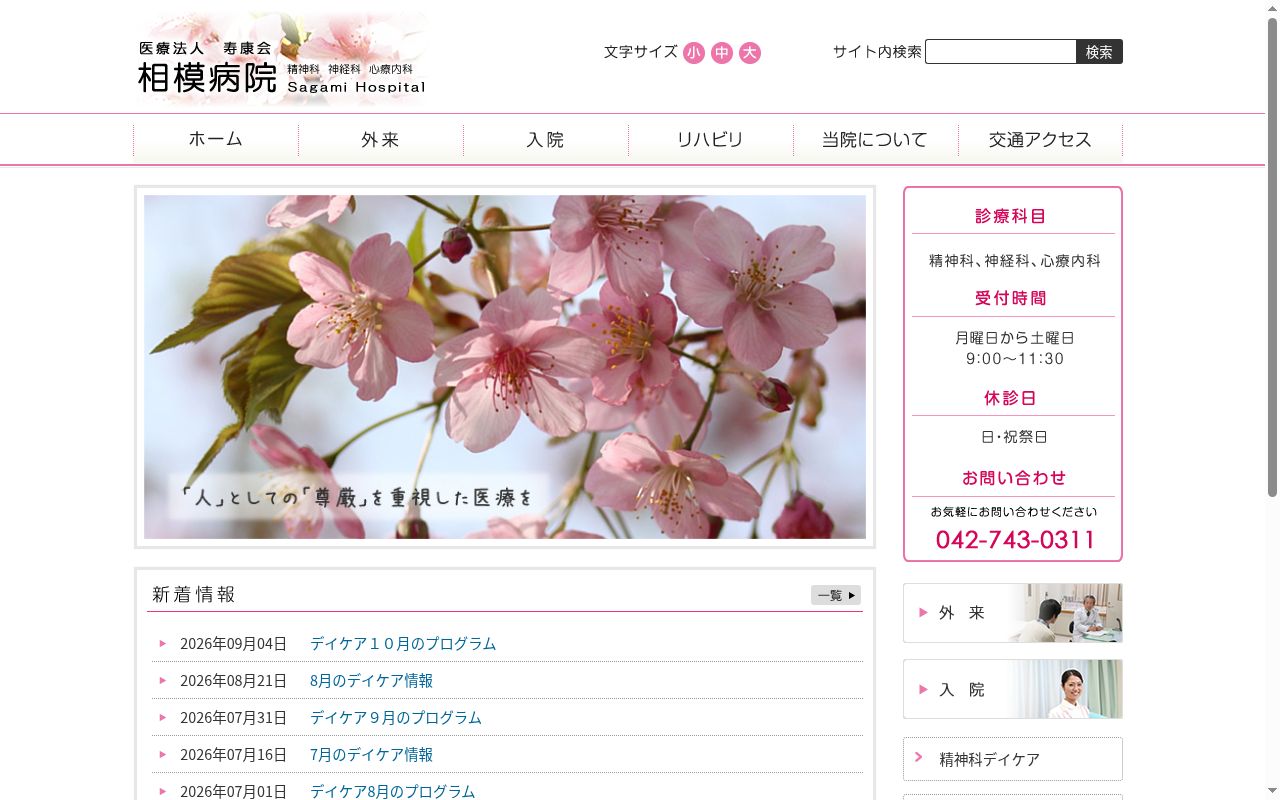The width and height of the screenshot is (1280, 800).
Task: Open the デイケア１０月のプログラム news link
Action: pyautogui.click(x=403, y=643)
